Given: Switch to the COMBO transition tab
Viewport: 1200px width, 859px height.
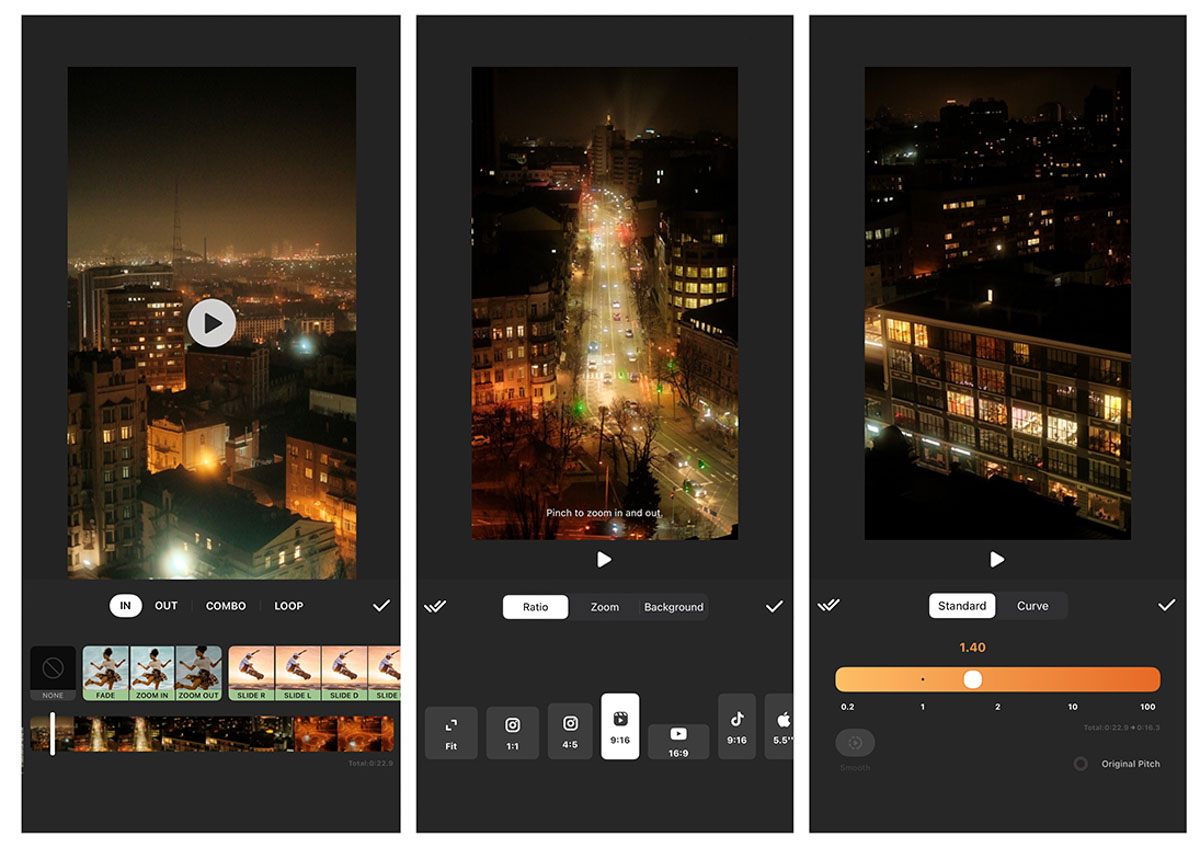Looking at the screenshot, I should pos(226,606).
